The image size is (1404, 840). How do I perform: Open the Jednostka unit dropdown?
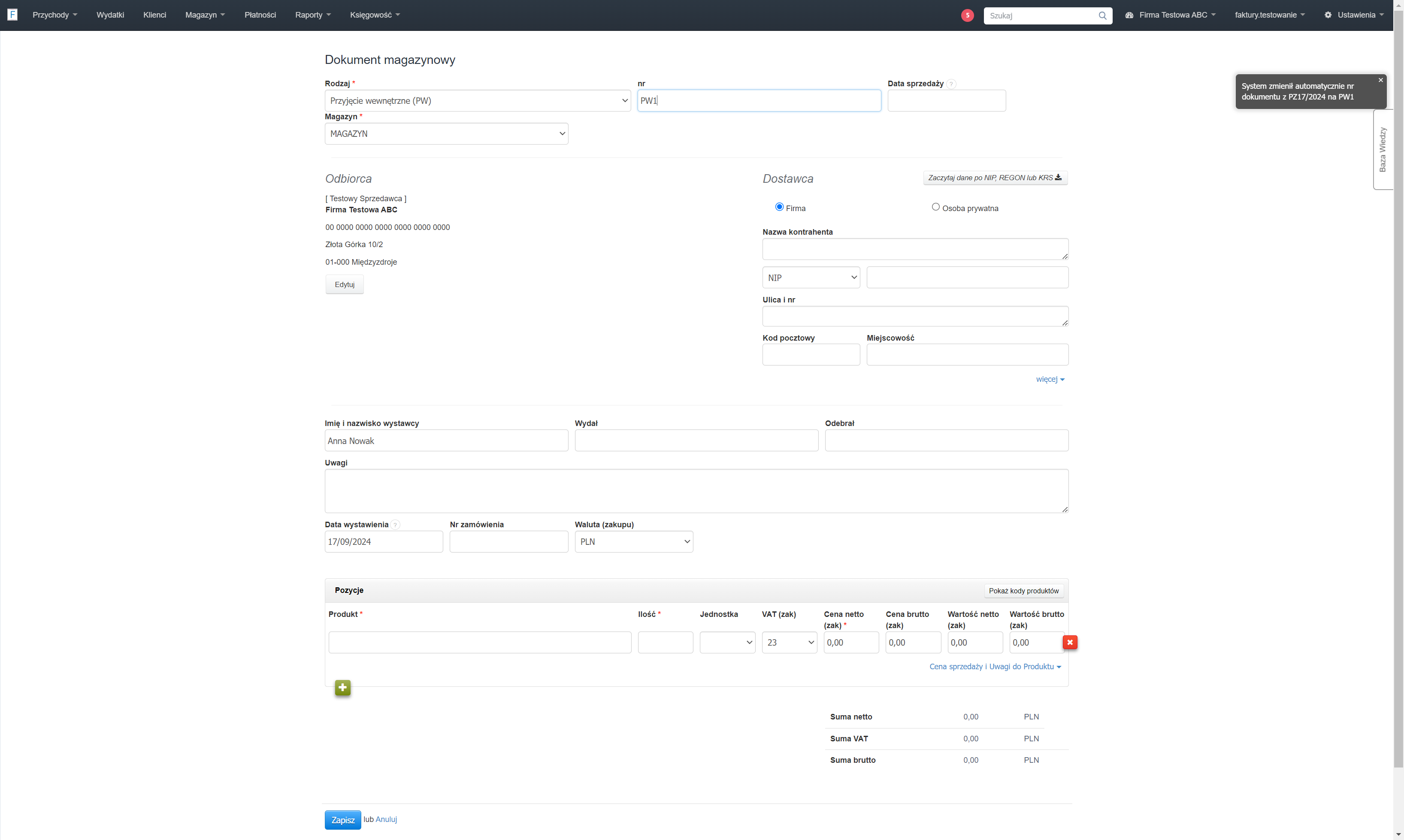point(727,643)
